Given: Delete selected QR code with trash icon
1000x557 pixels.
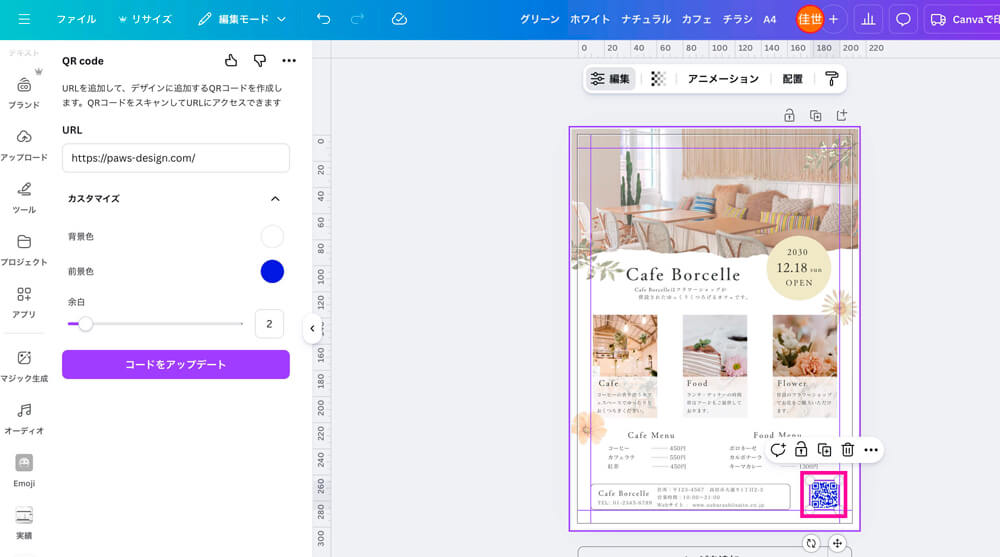Looking at the screenshot, I should [848, 450].
